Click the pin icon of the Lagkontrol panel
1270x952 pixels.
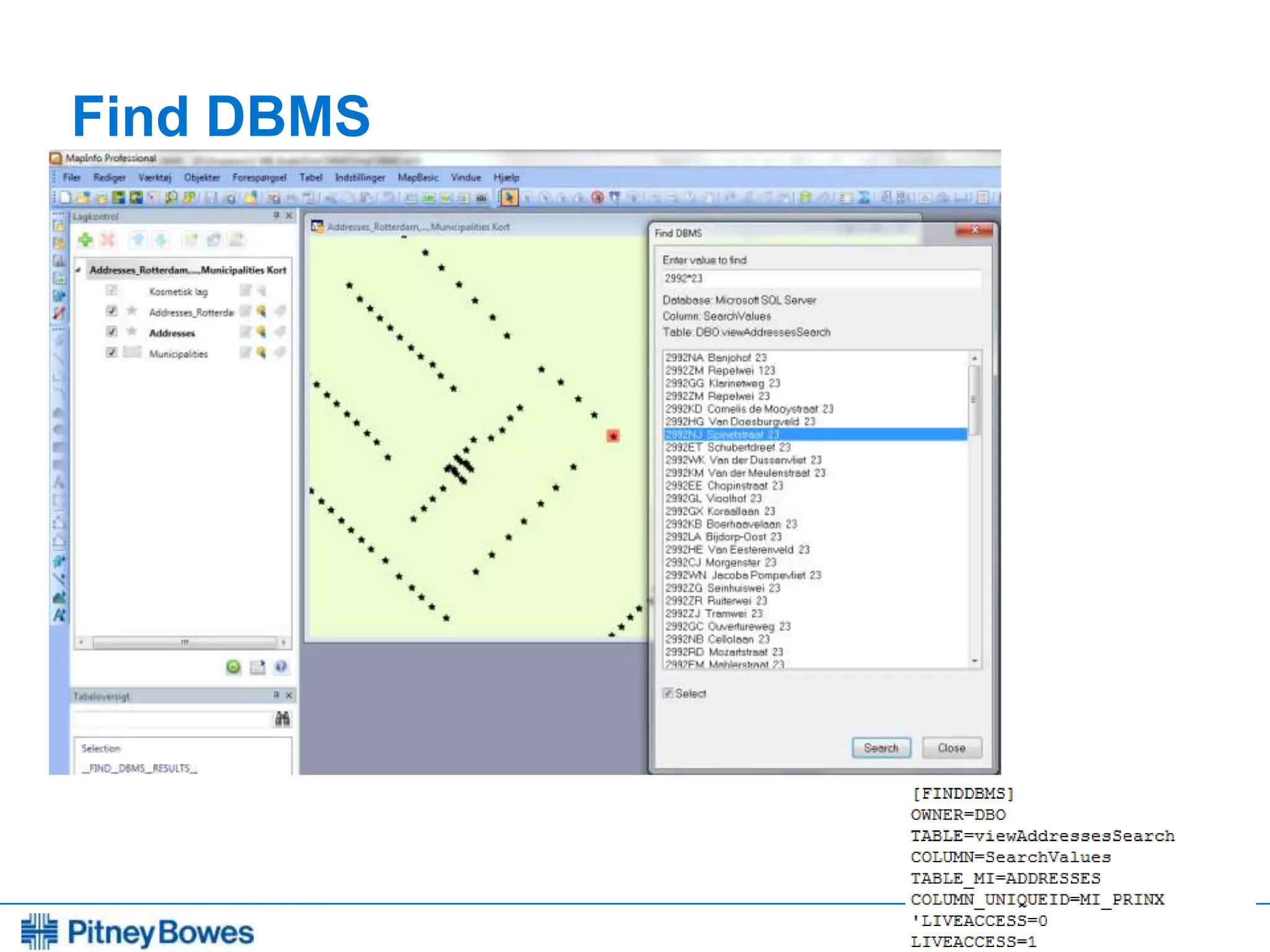[277, 216]
